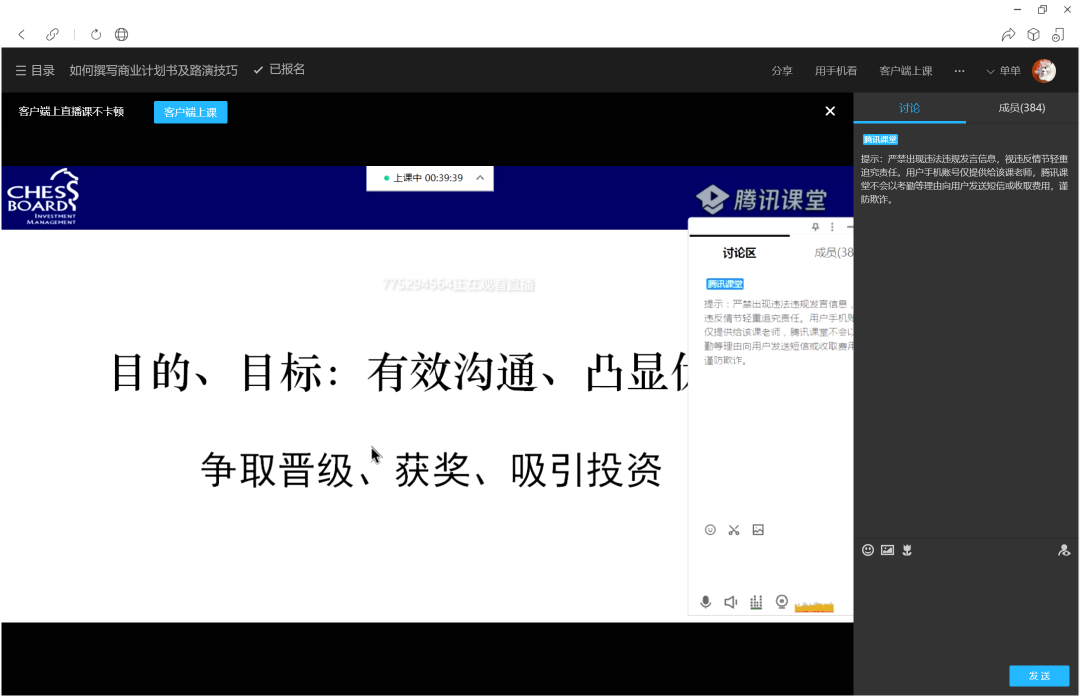Click the pin icon in shared panel
Screen dimensions: 1080x697
816,227
